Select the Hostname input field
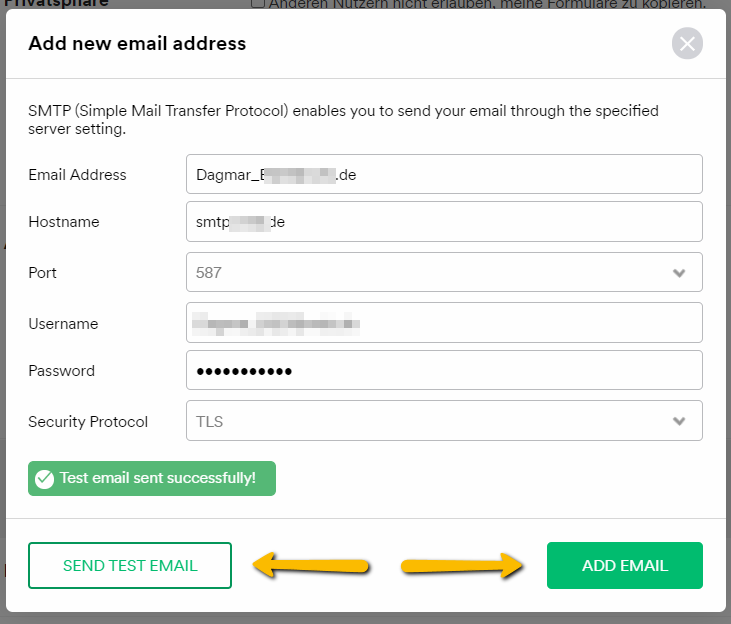 pos(444,222)
